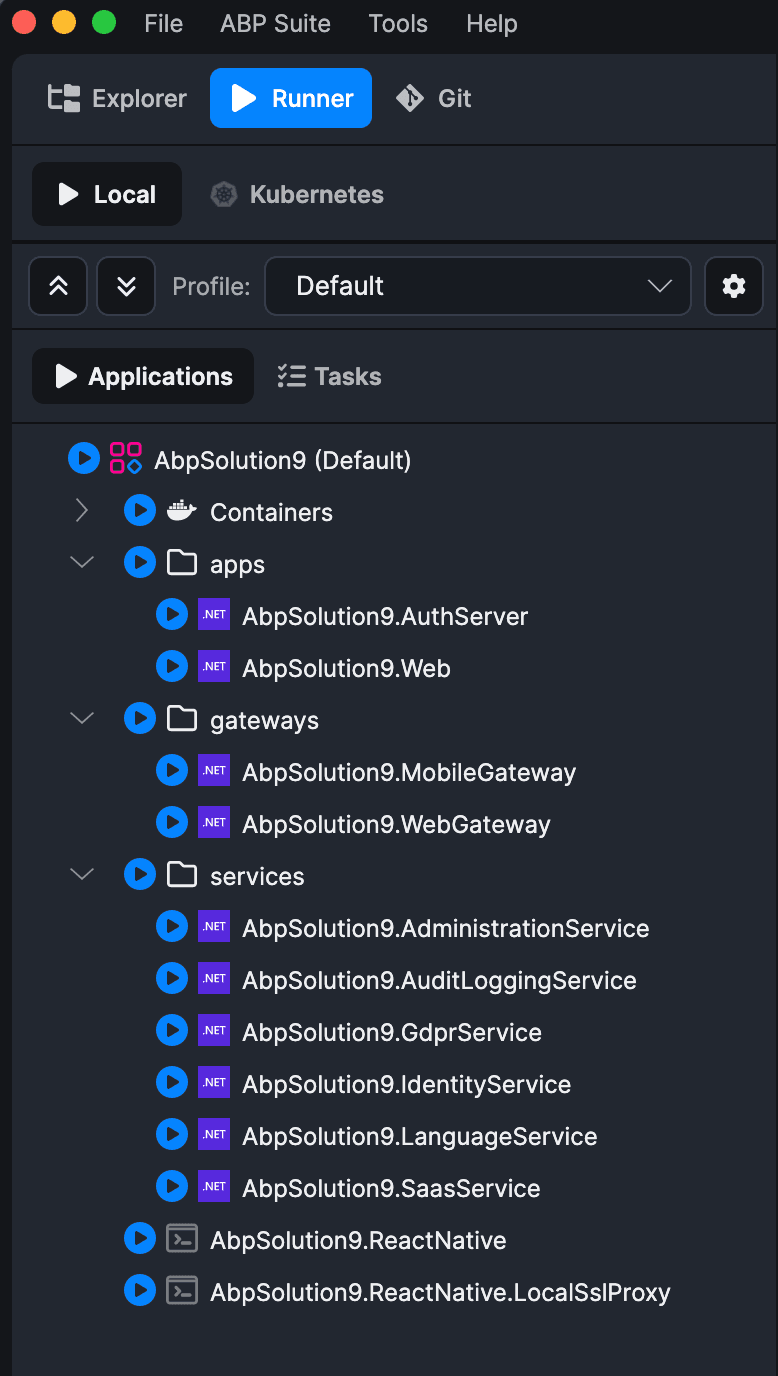
Task: Run AbpSolution9.AdministrationService play button
Action: [172, 928]
